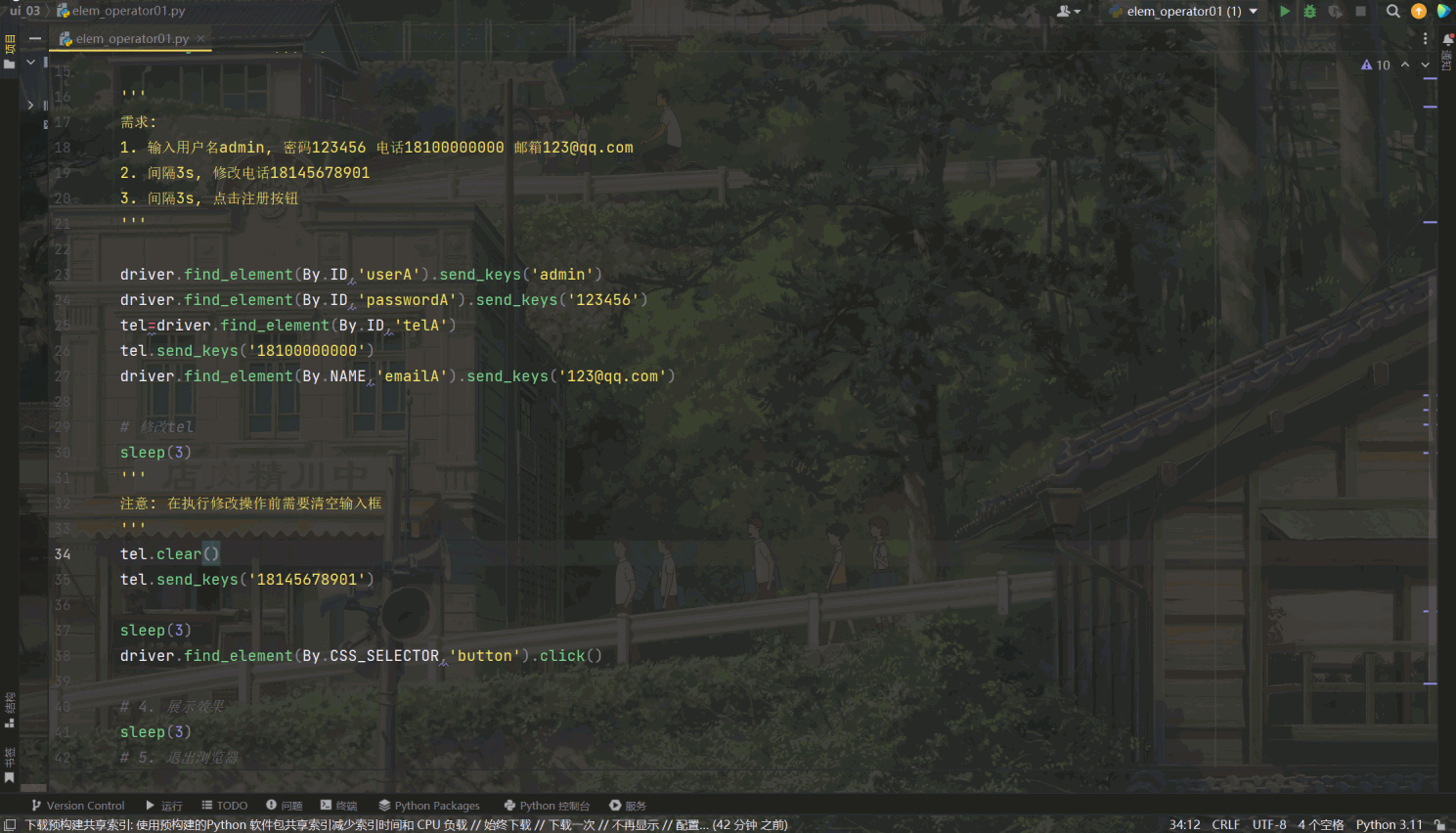Open the Services (服务) tool window
Screen dimensions: 1456x833
click(x=628, y=806)
